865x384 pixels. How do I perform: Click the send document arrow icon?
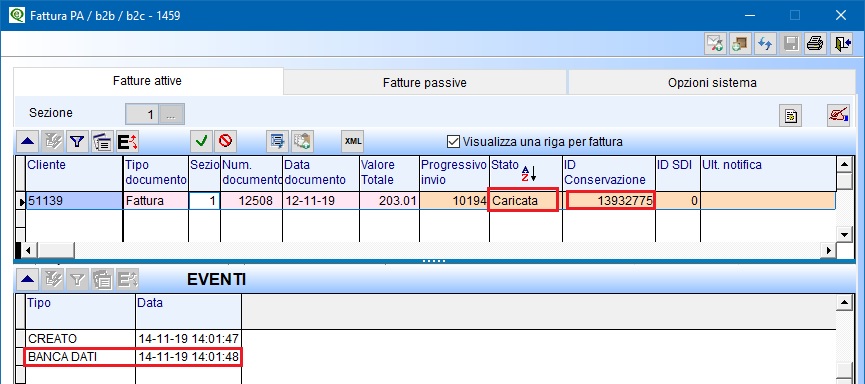coord(277,142)
